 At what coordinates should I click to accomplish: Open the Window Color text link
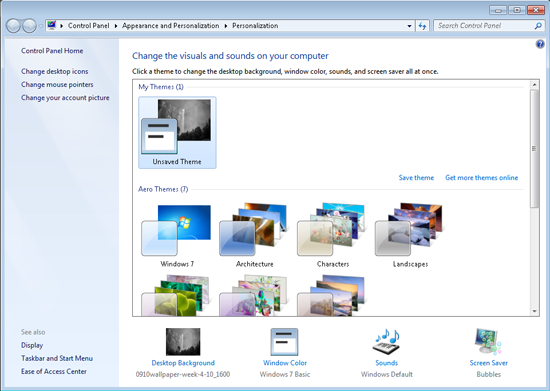285,363
